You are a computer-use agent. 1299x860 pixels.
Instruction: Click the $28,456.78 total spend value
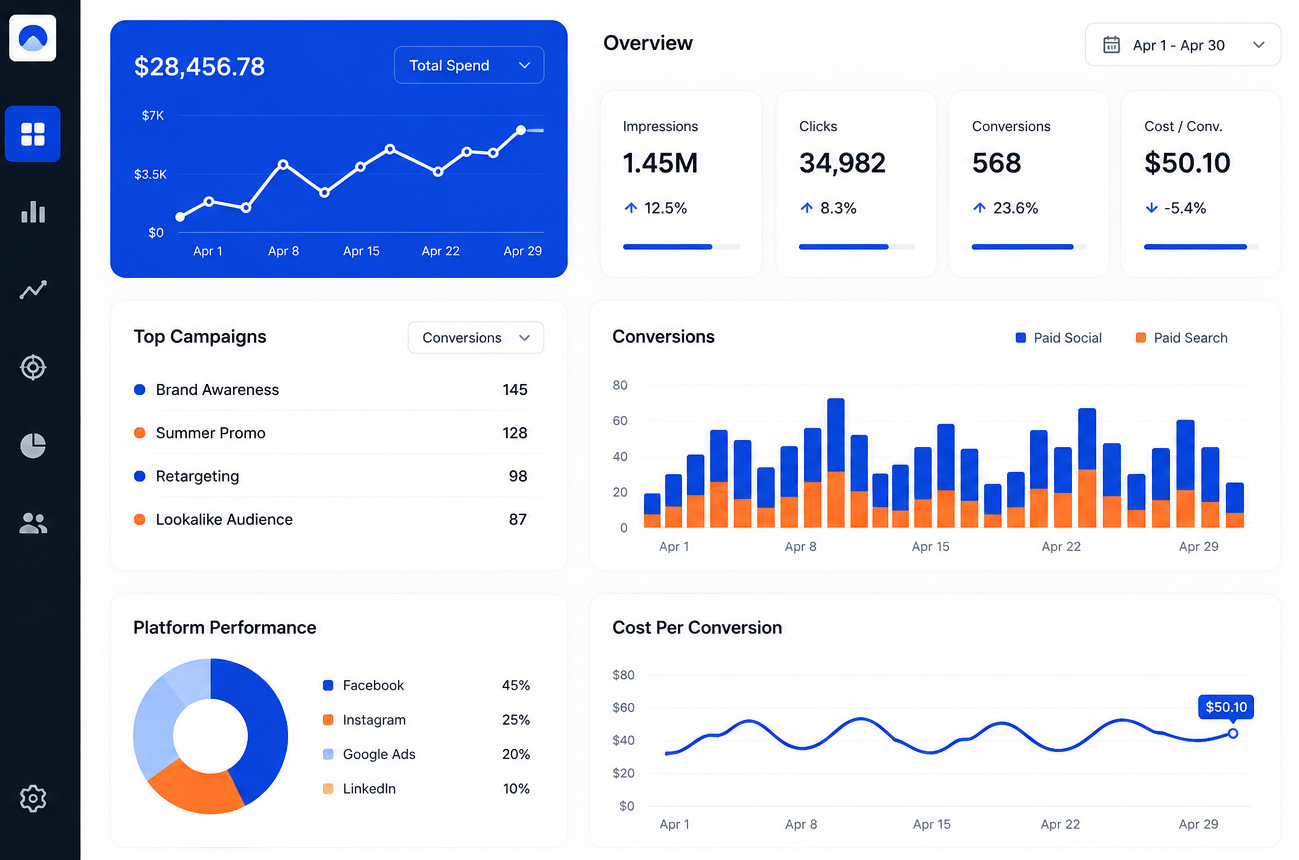click(x=200, y=67)
